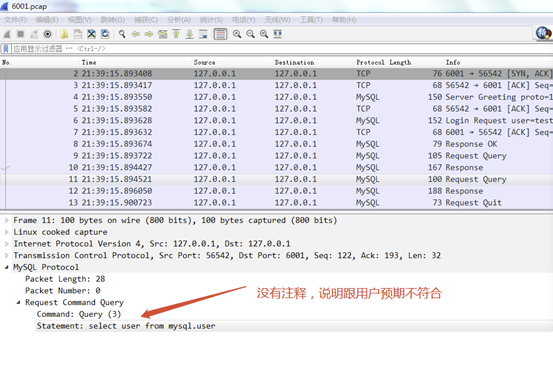Select packet 4 Server Greeting row

276,97
